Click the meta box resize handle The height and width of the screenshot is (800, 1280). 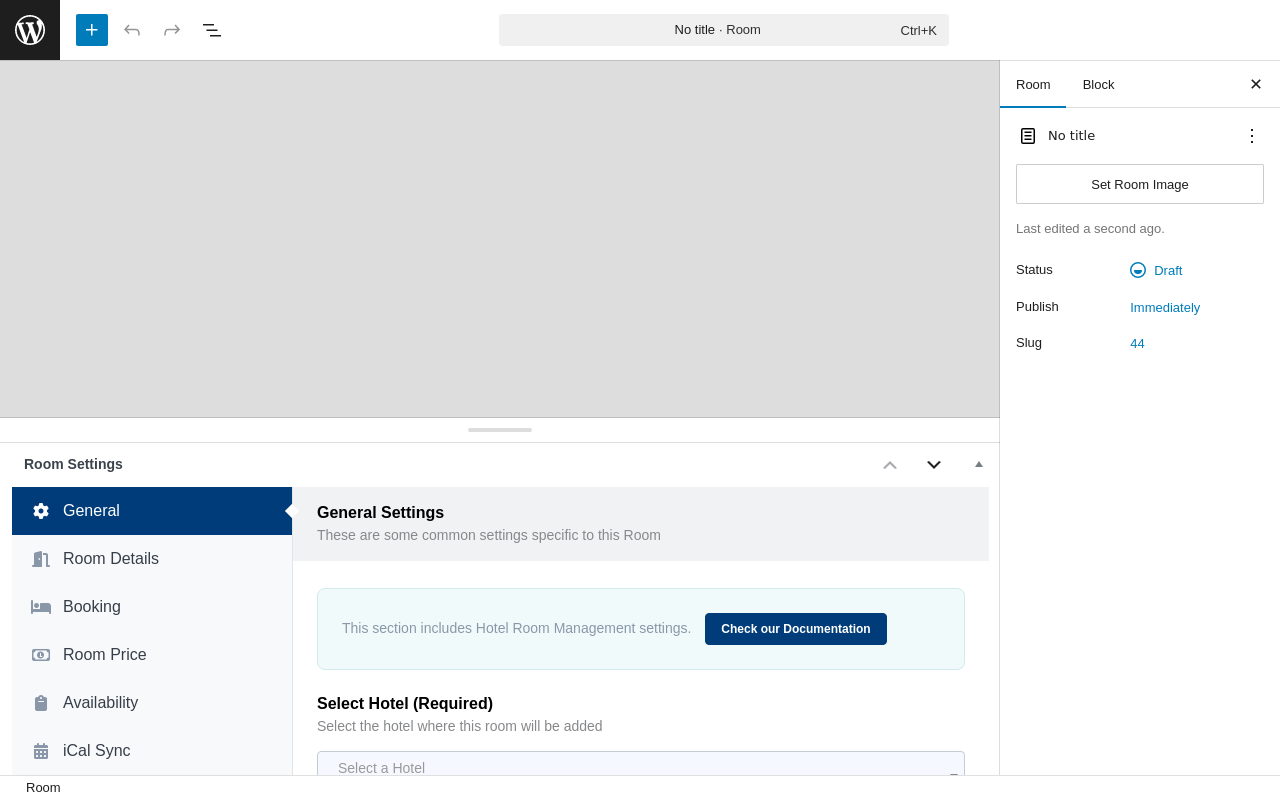[500, 430]
